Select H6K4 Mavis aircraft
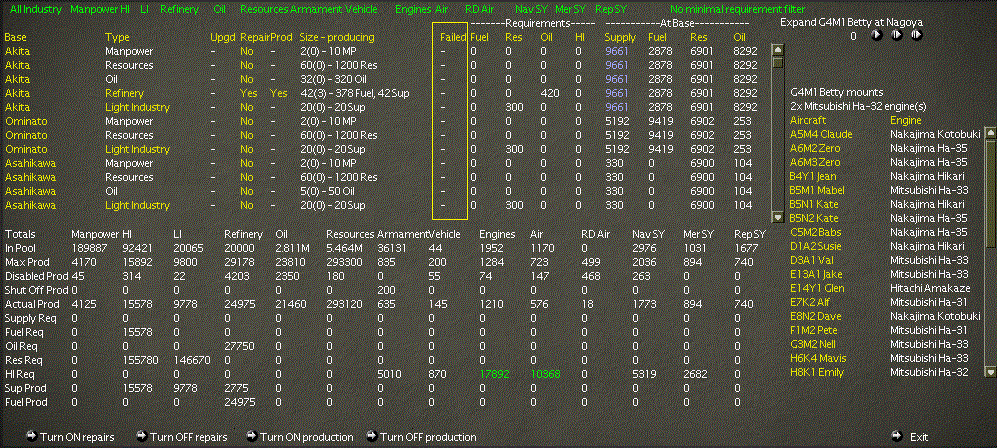The image size is (997, 448). click(x=818, y=358)
